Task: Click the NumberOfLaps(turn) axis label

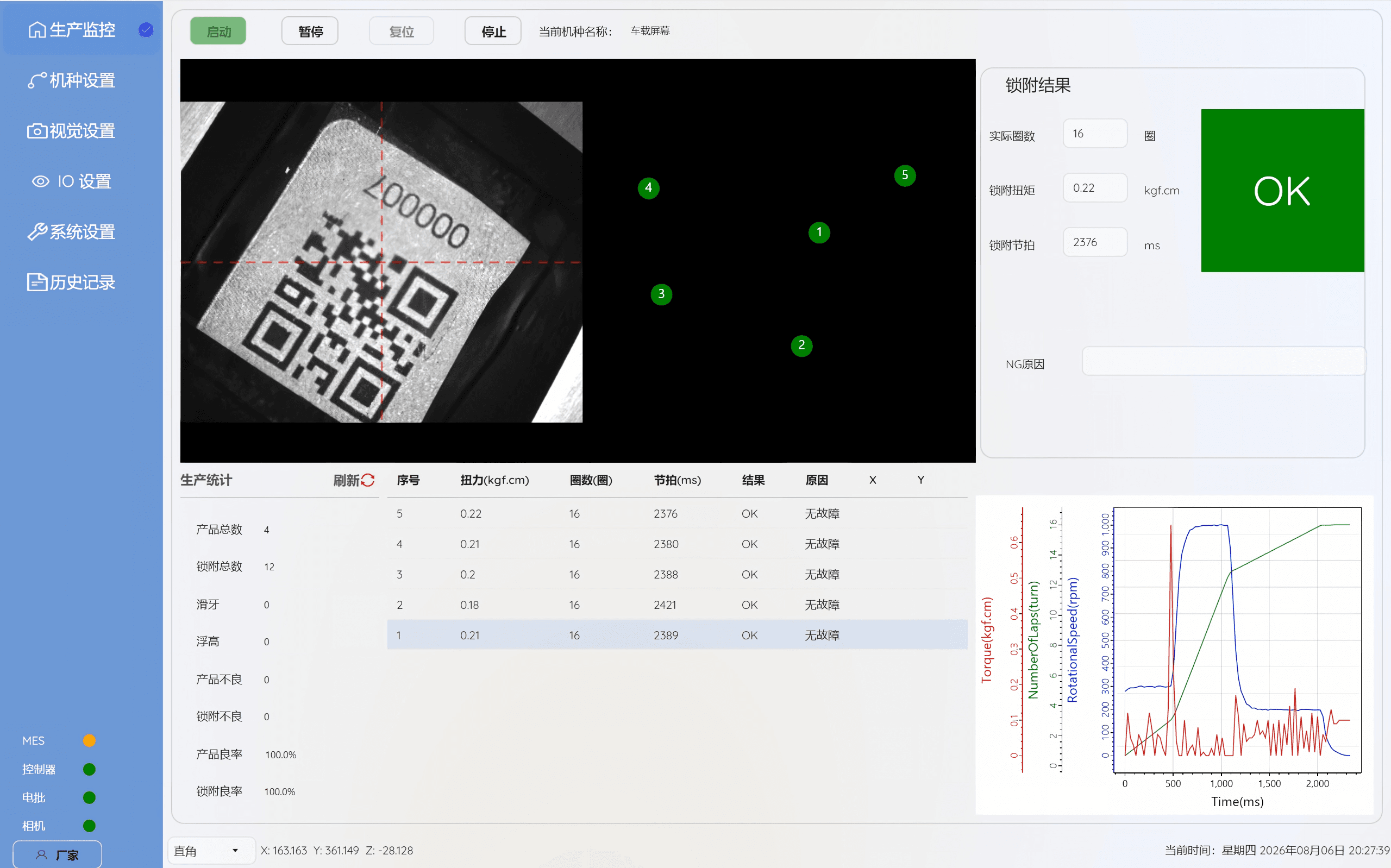Action: click(1033, 640)
